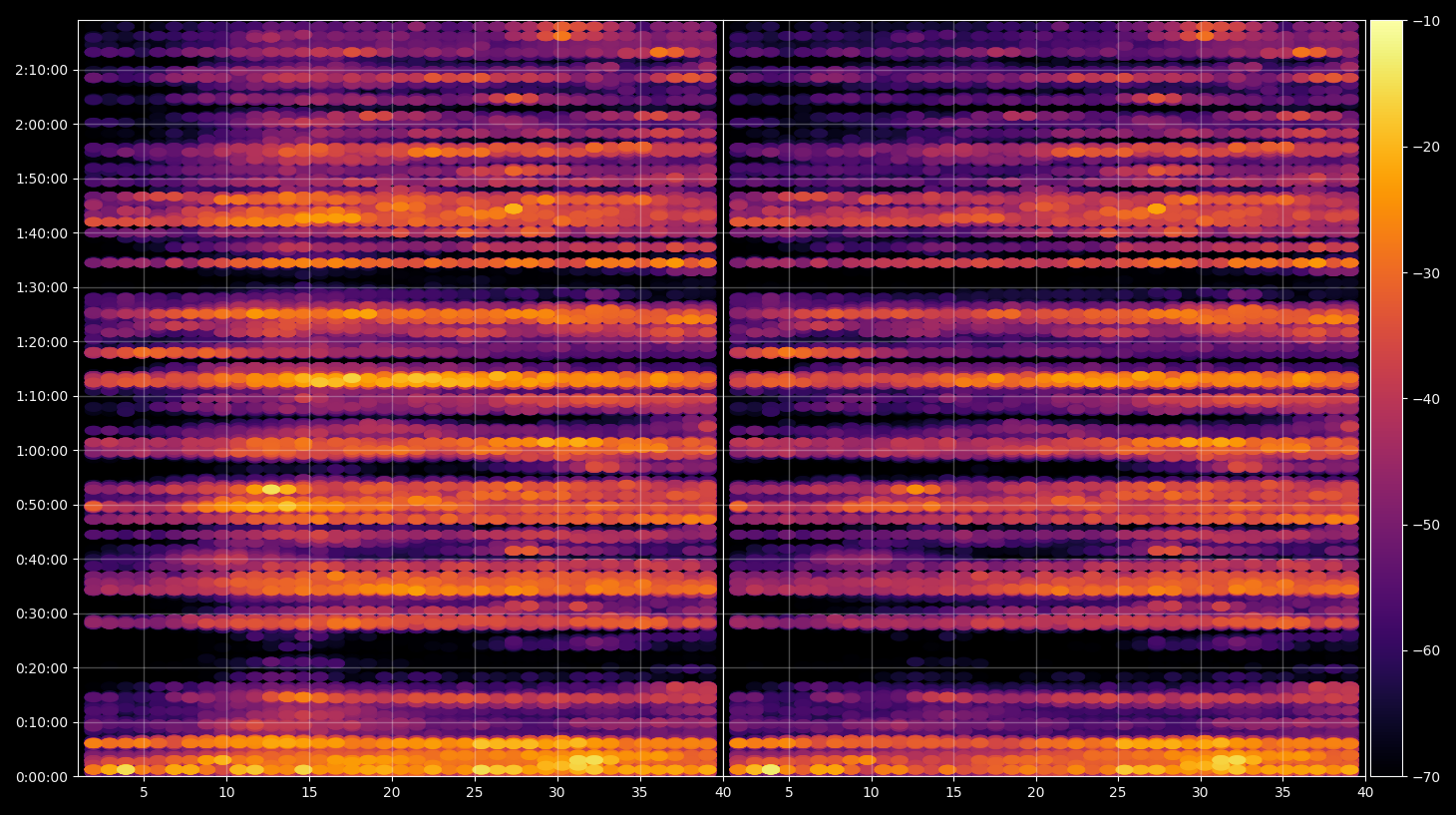Click x-axis label 15 of right heatmap

click(x=953, y=793)
